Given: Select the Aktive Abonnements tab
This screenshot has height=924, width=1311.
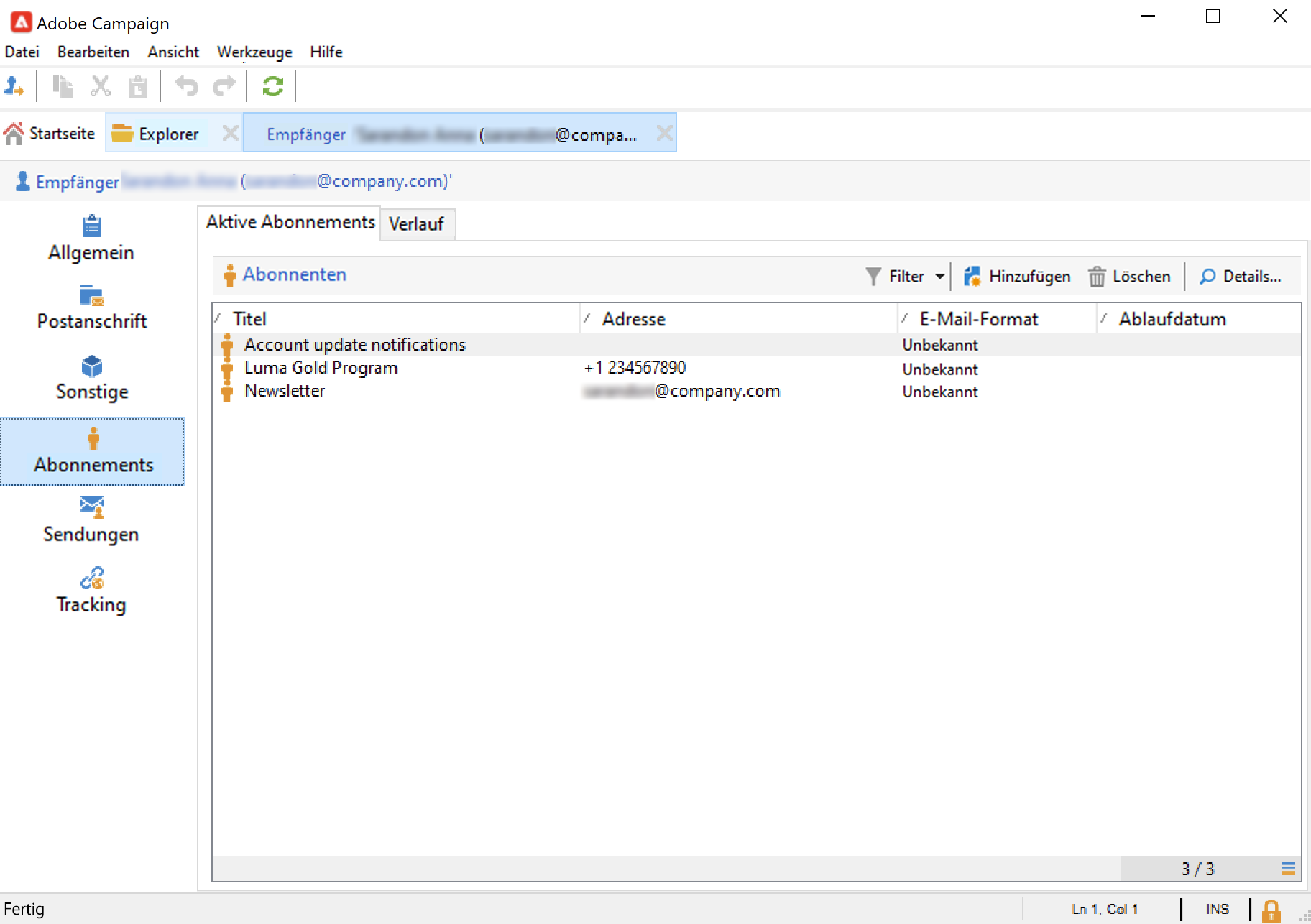Looking at the screenshot, I should [290, 222].
